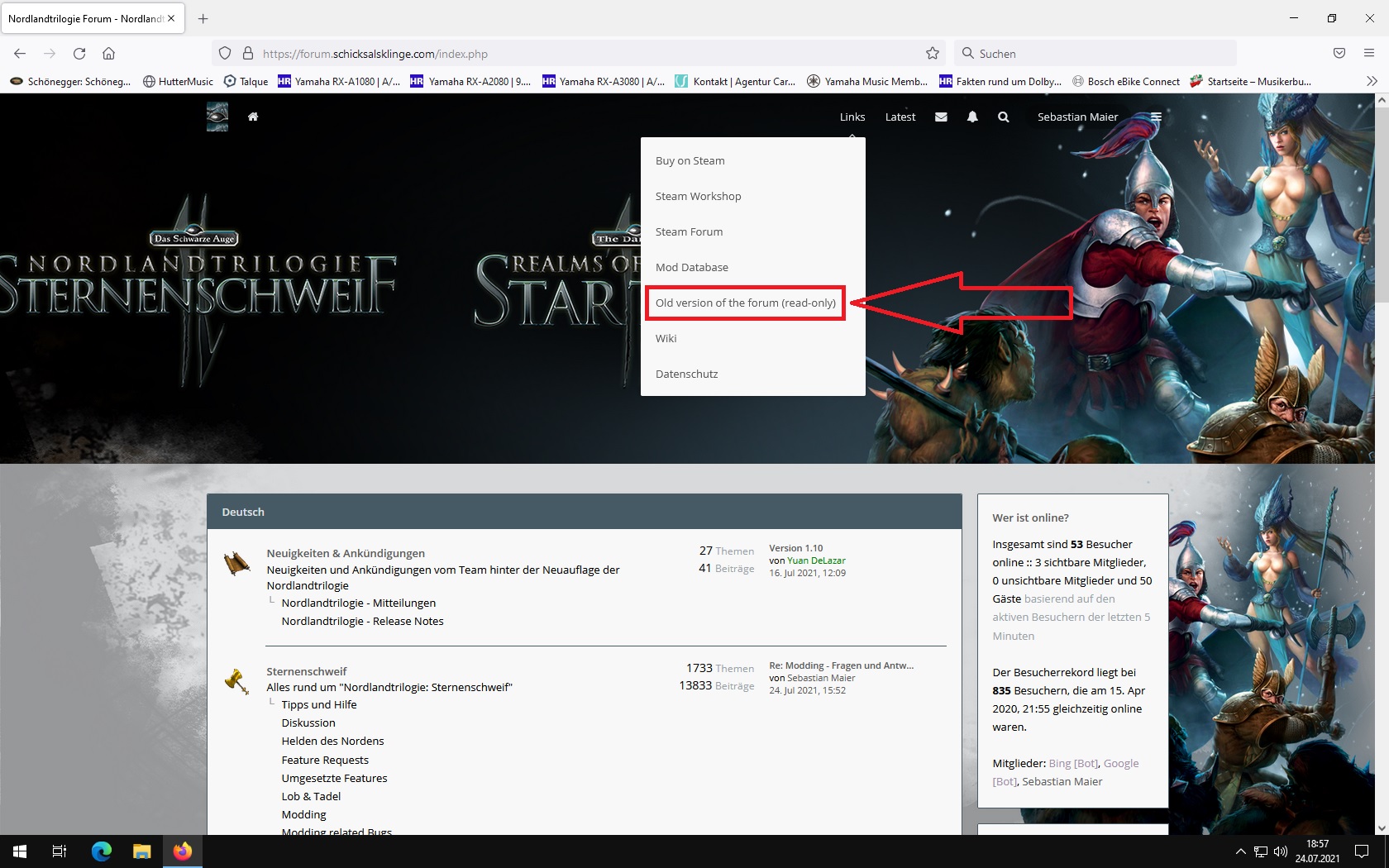
Task: Click the URL address bar
Action: pyautogui.click(x=579, y=54)
